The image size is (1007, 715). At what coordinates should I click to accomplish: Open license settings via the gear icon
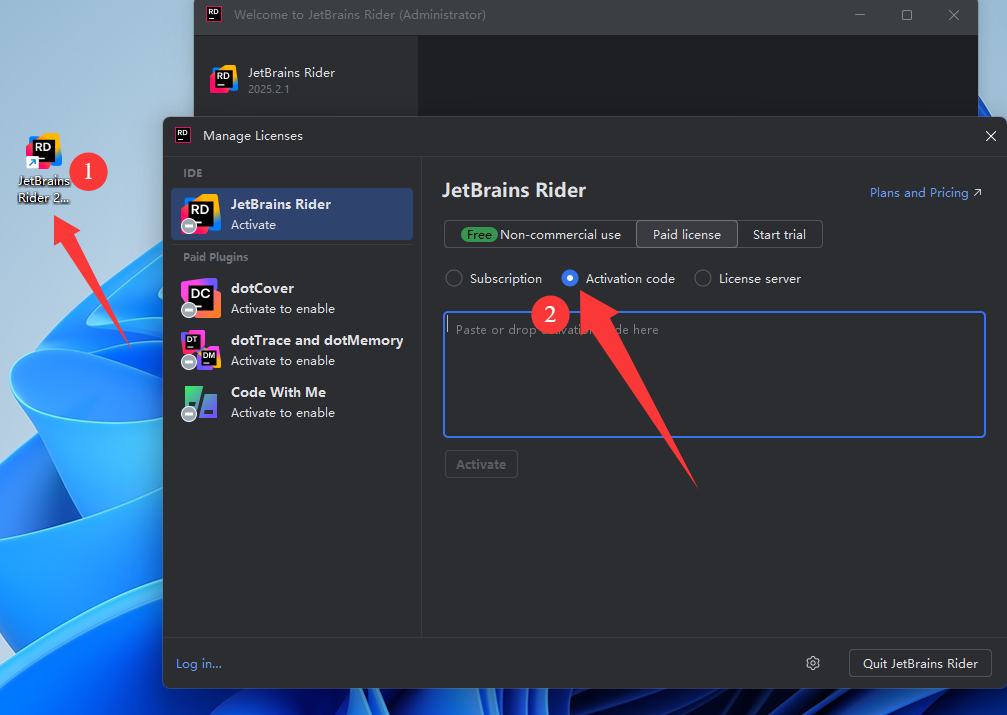click(x=813, y=663)
